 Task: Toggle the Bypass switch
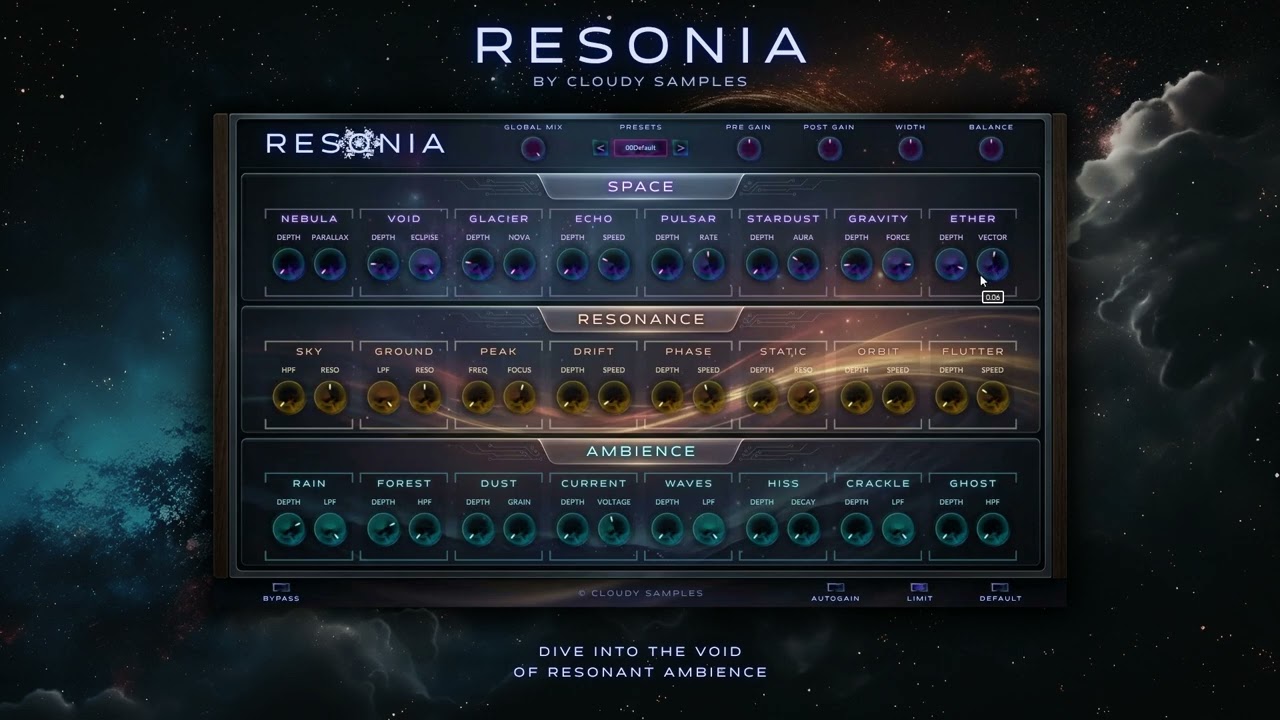point(281,588)
